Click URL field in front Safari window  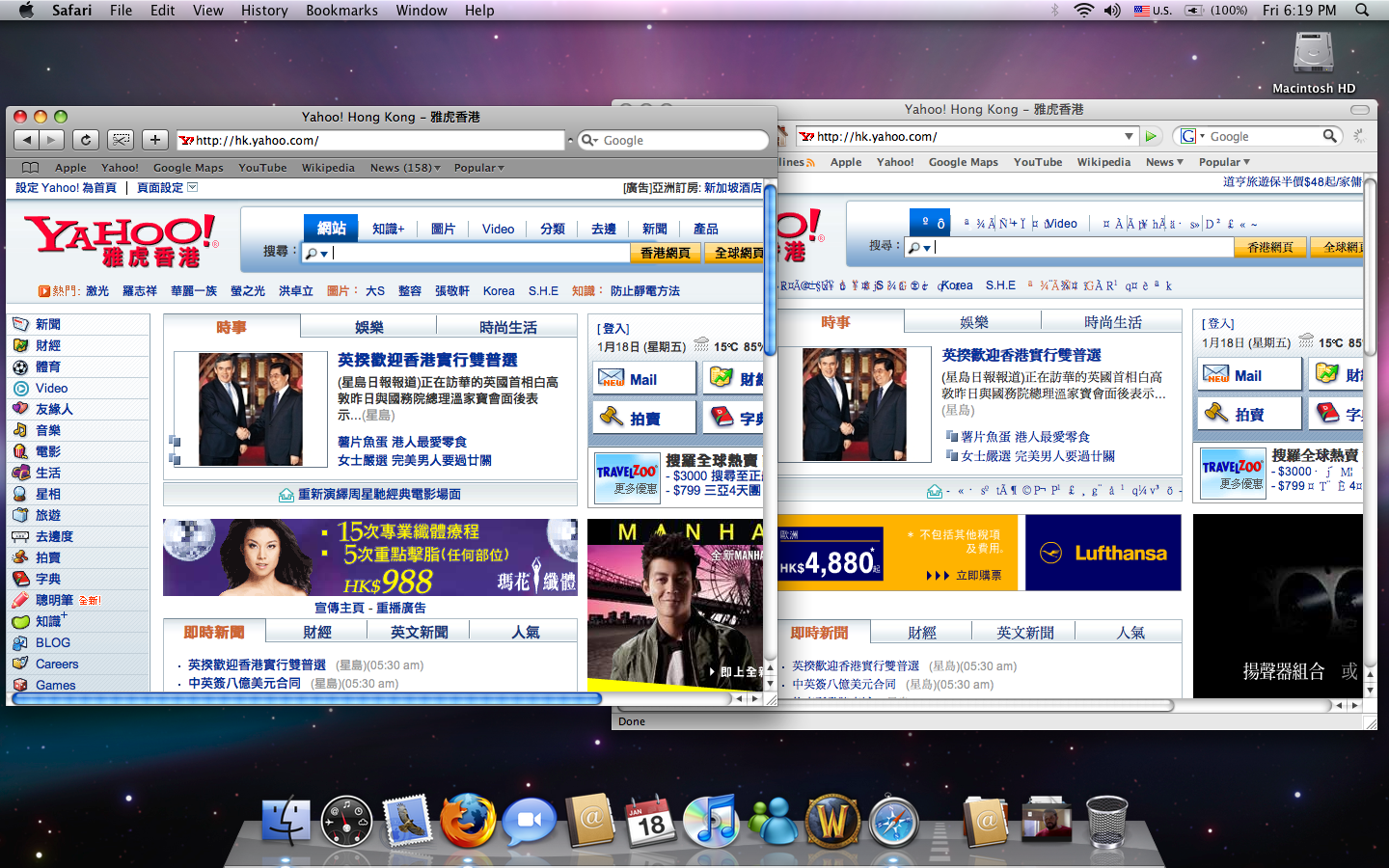click(x=370, y=140)
